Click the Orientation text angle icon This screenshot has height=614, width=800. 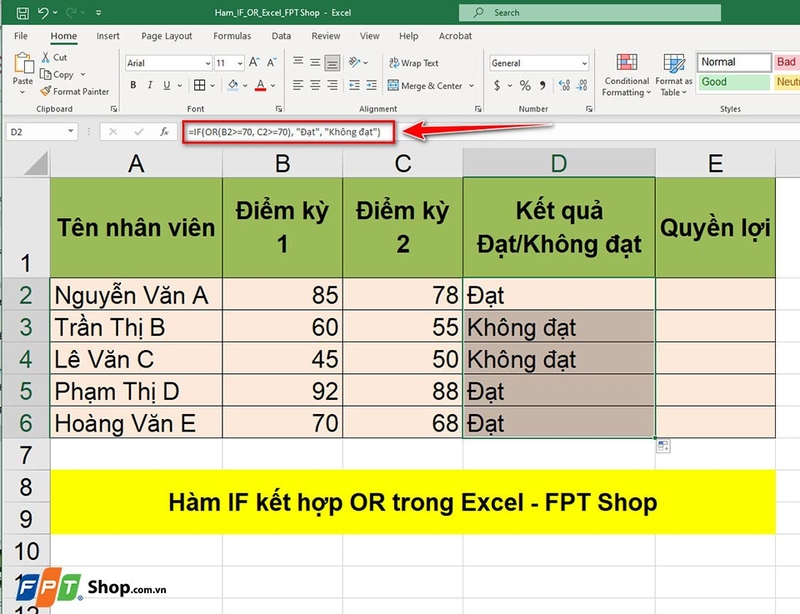[x=355, y=62]
